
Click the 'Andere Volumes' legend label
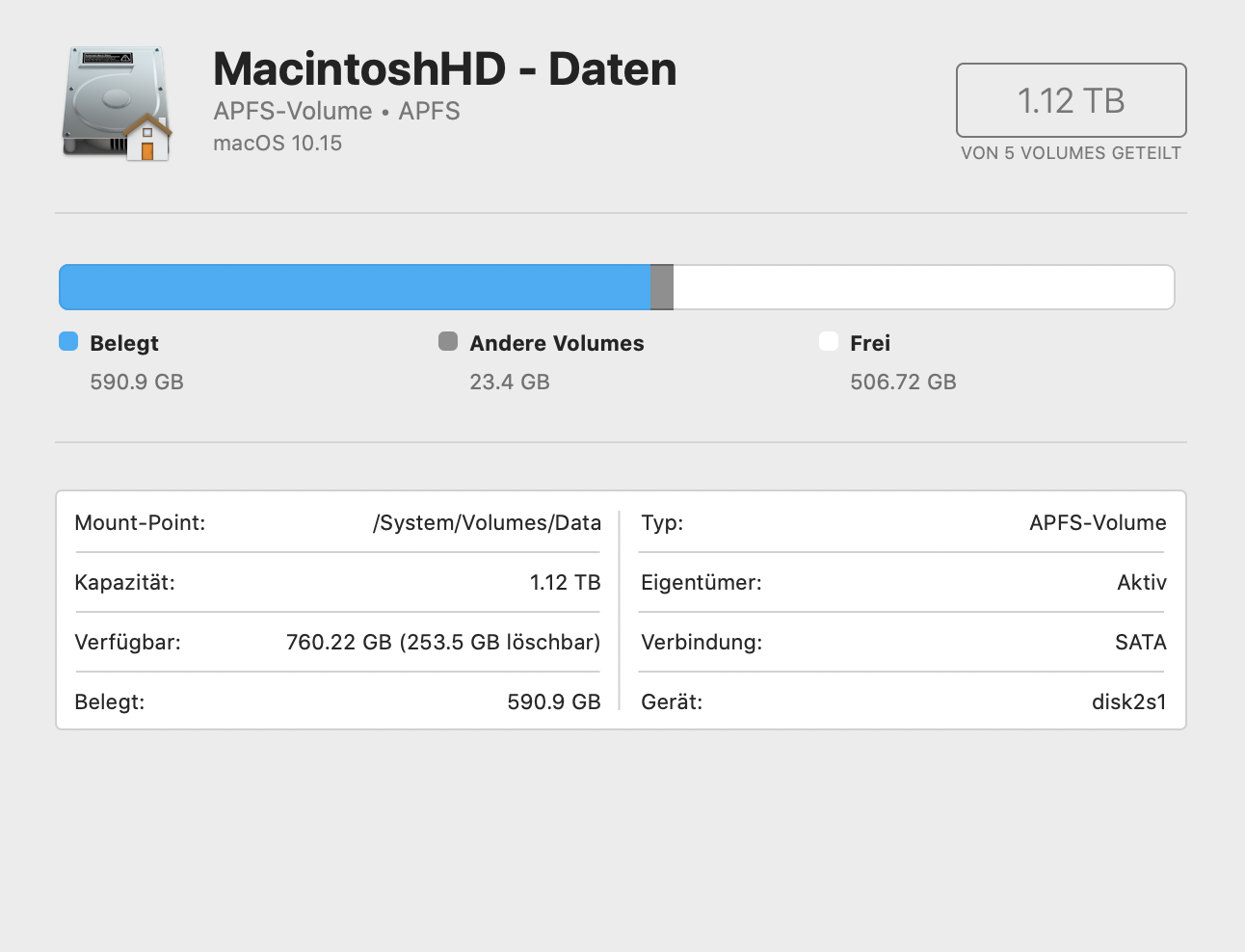[557, 343]
